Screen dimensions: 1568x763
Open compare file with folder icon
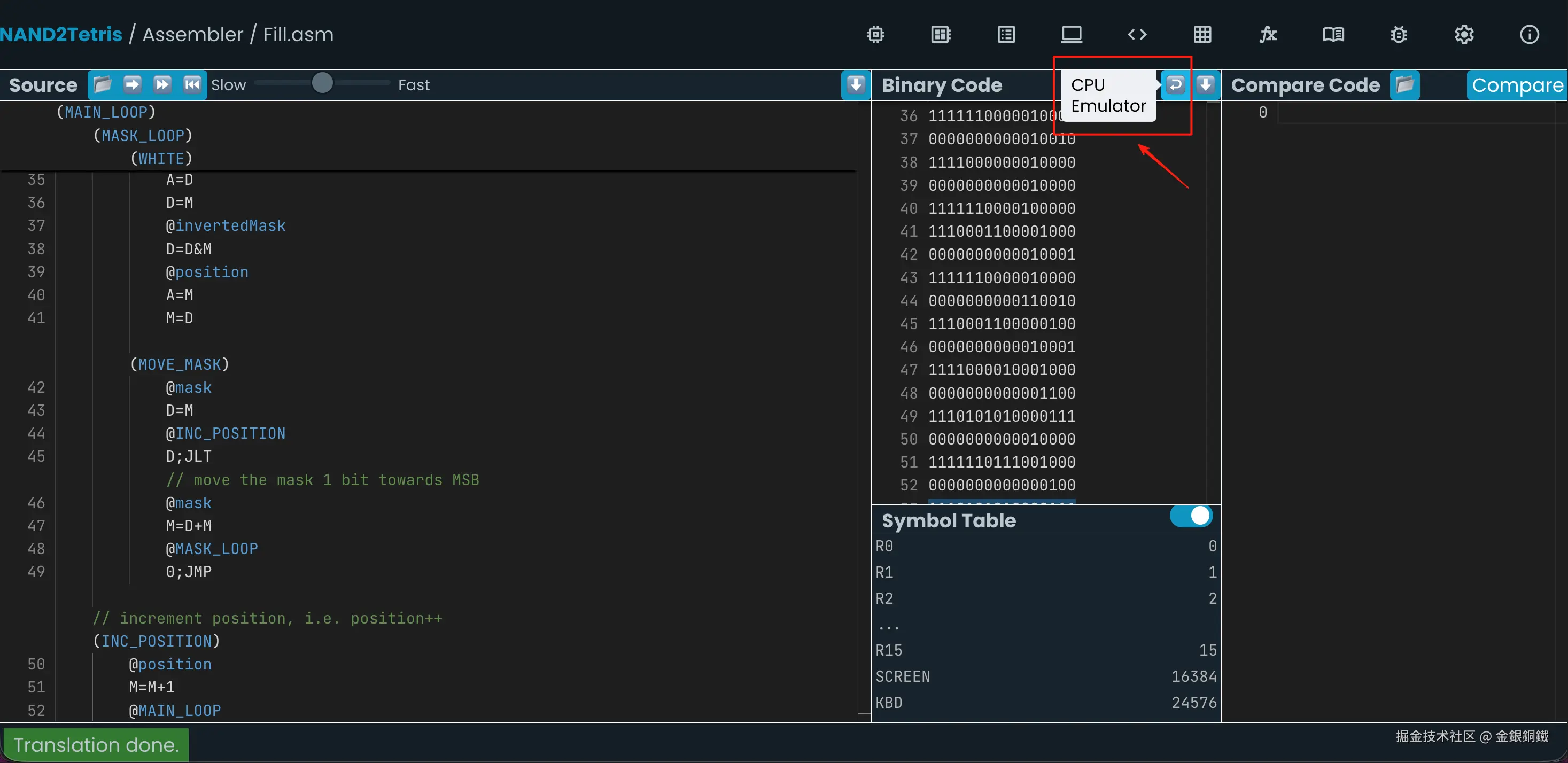coord(1405,84)
